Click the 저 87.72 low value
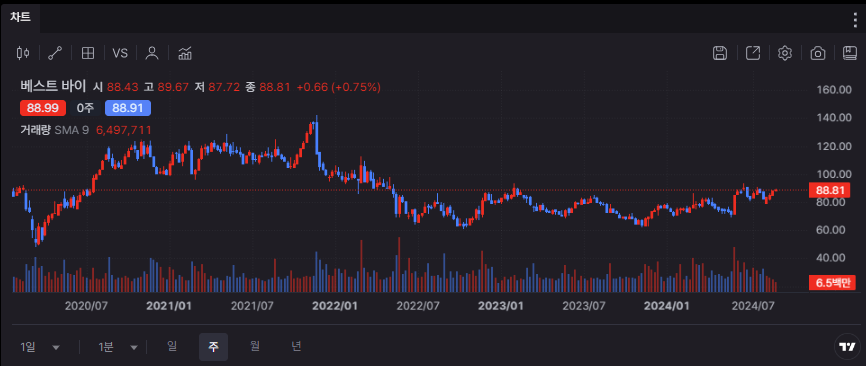Screen dimensions: 866x366 click(217, 87)
